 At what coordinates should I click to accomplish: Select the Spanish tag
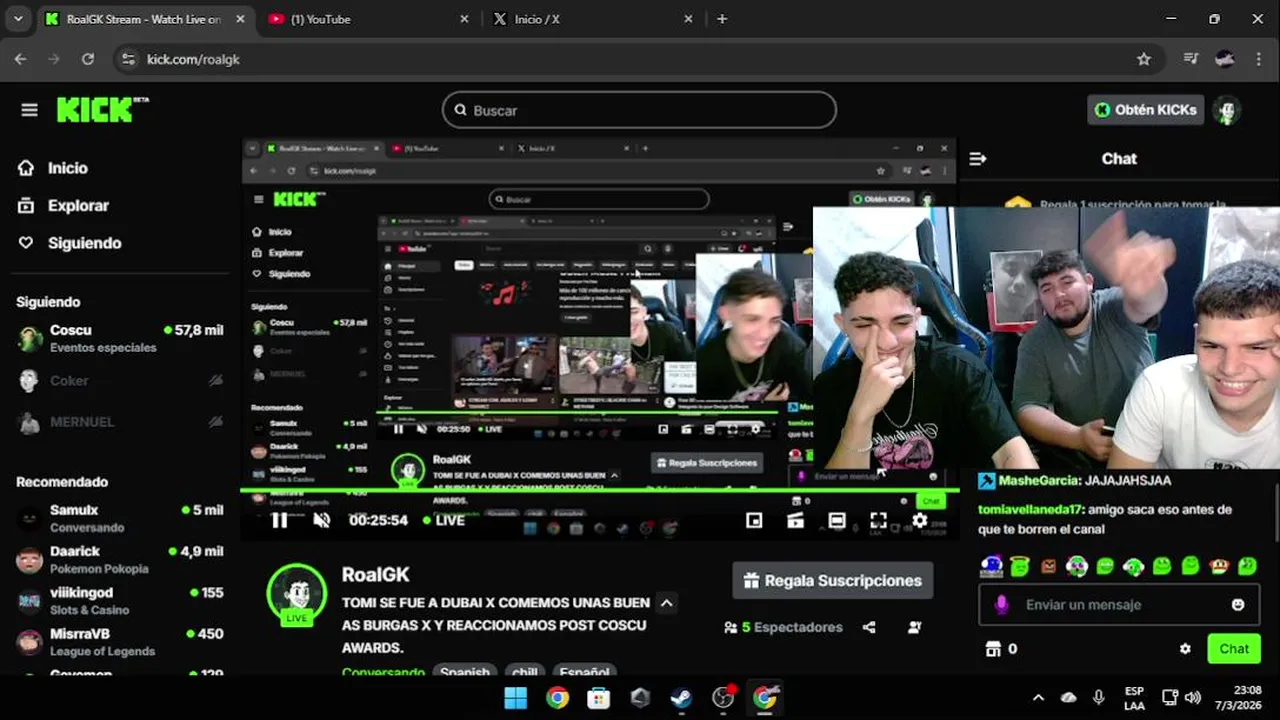click(x=465, y=672)
